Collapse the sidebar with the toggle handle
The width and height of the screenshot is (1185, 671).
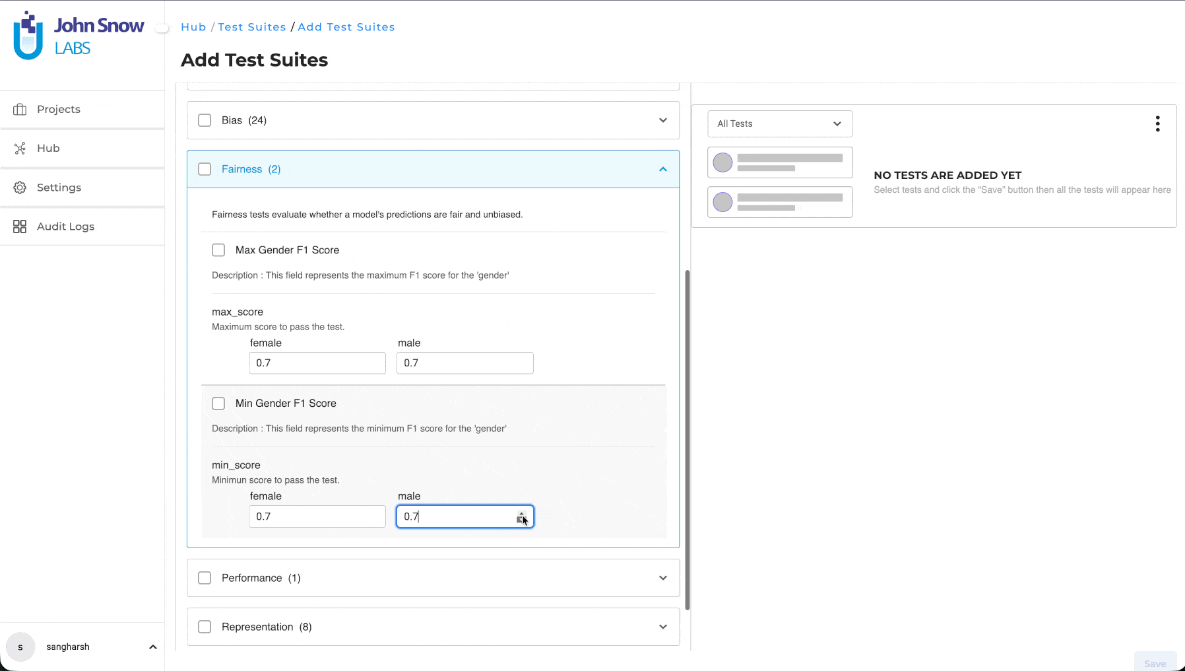(162, 28)
